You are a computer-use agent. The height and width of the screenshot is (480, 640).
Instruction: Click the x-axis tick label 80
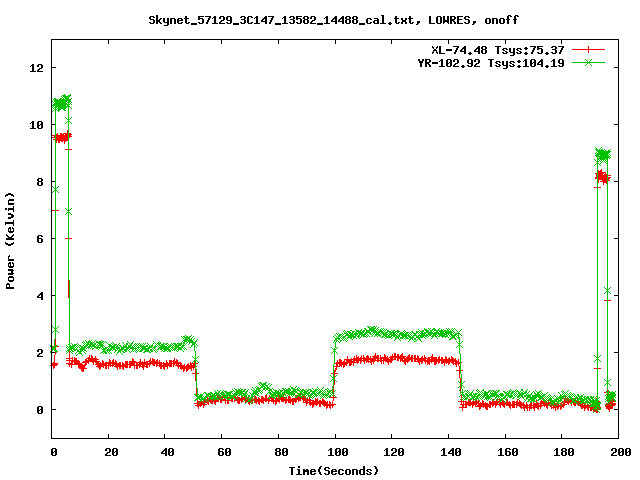click(x=281, y=452)
